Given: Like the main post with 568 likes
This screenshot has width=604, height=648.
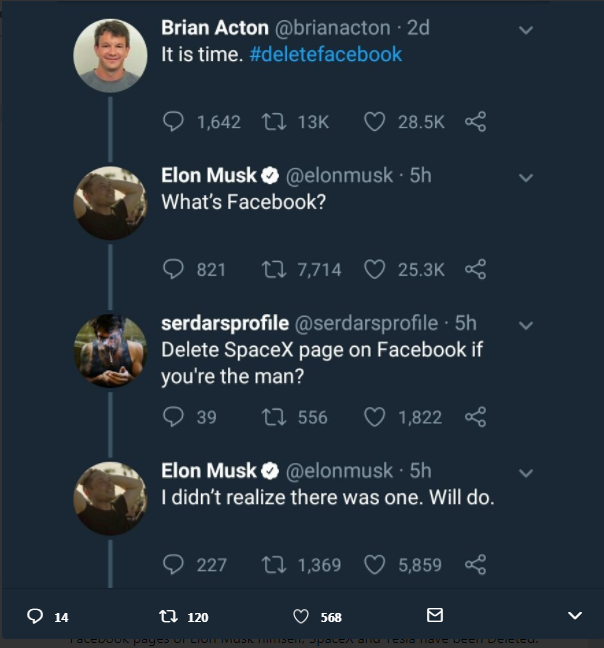Looking at the screenshot, I should click(301, 616).
